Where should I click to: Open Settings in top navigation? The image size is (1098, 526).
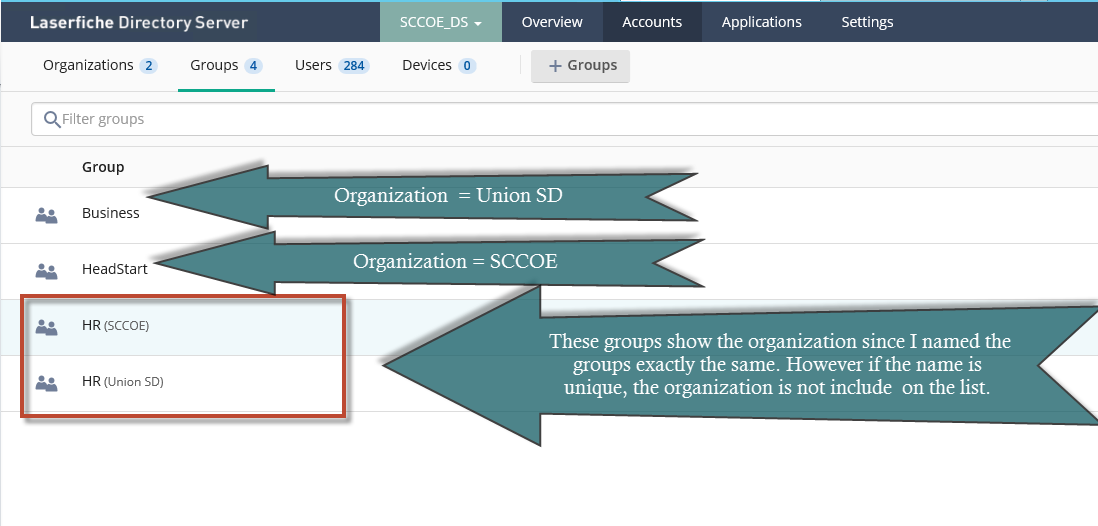click(x=867, y=22)
